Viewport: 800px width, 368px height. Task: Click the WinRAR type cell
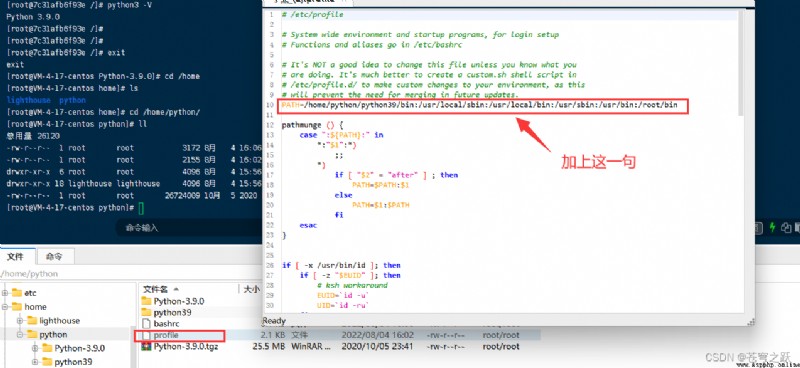coord(312,346)
